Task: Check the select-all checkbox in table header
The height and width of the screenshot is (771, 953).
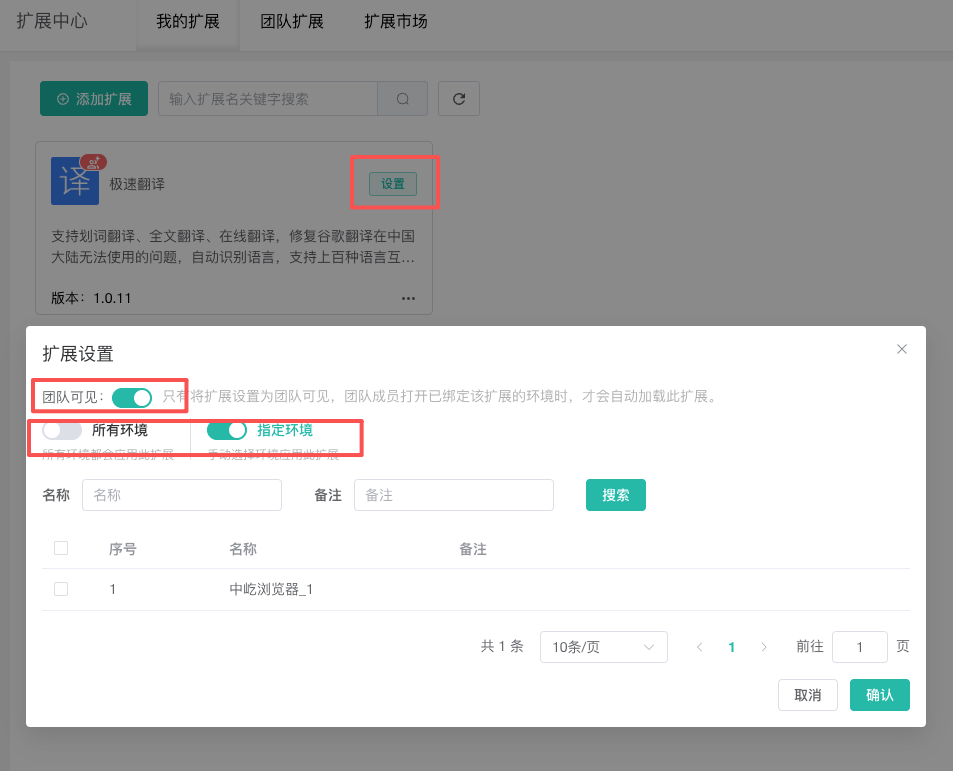Action: 61,548
